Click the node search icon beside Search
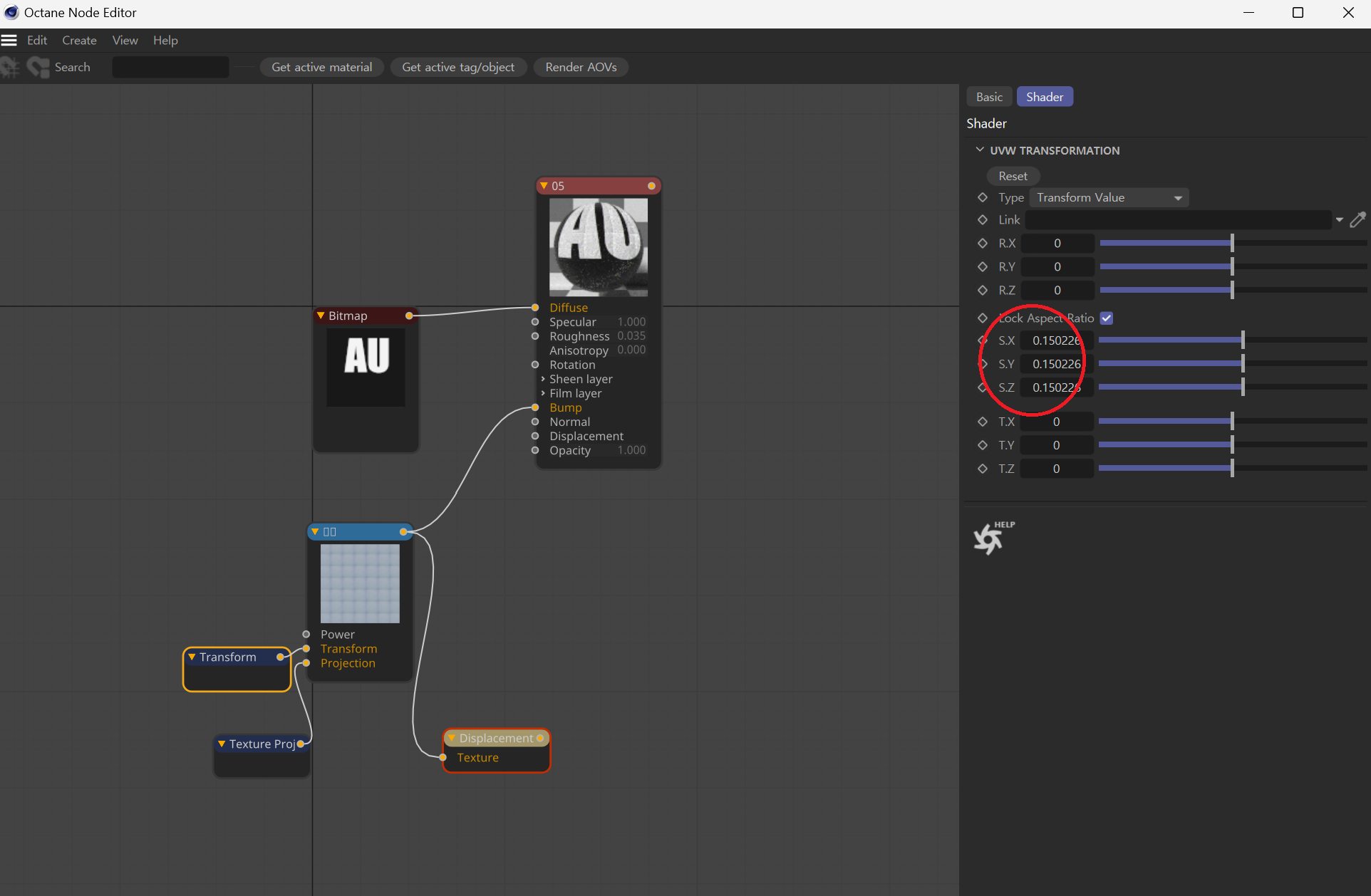Viewport: 1371px width, 896px height. [38, 67]
